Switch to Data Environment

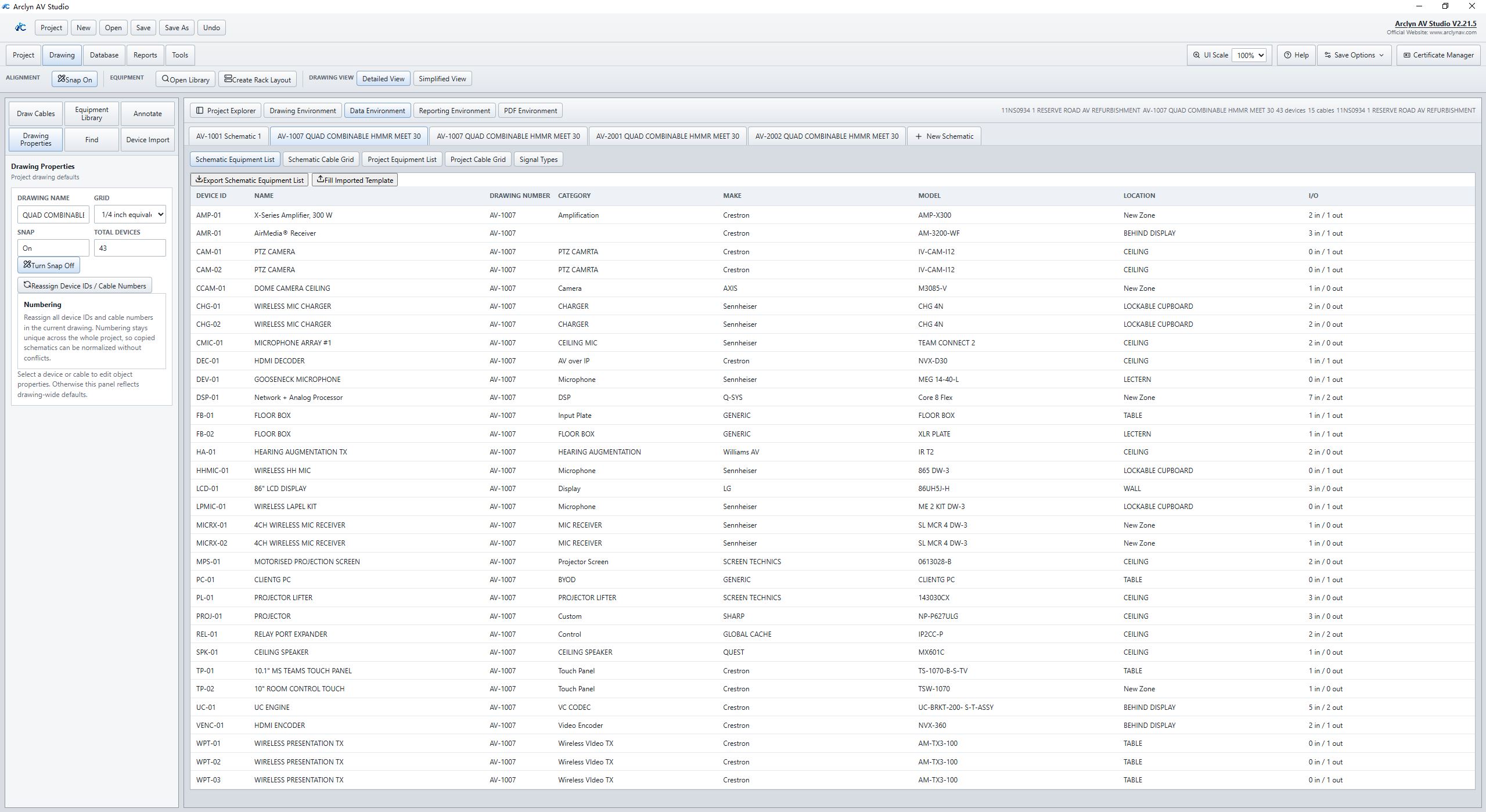coord(377,111)
